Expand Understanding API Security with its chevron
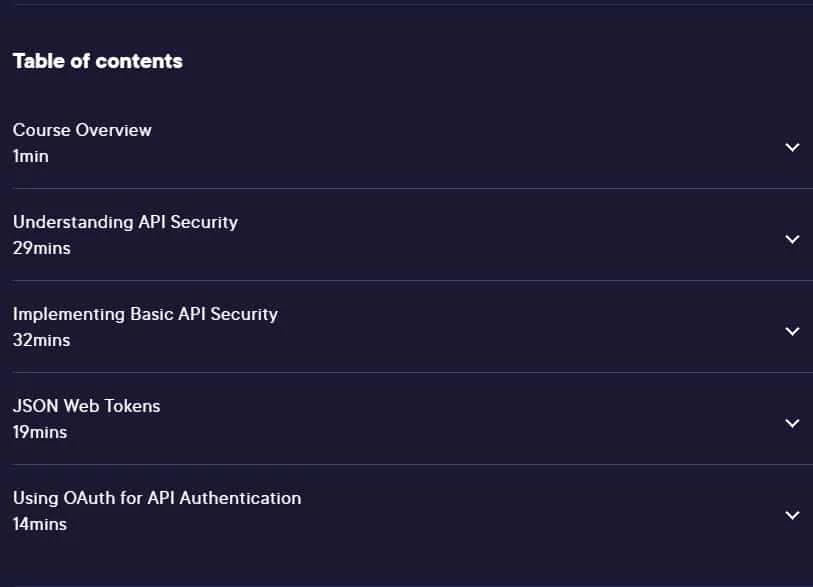The width and height of the screenshot is (813, 587). (x=792, y=239)
